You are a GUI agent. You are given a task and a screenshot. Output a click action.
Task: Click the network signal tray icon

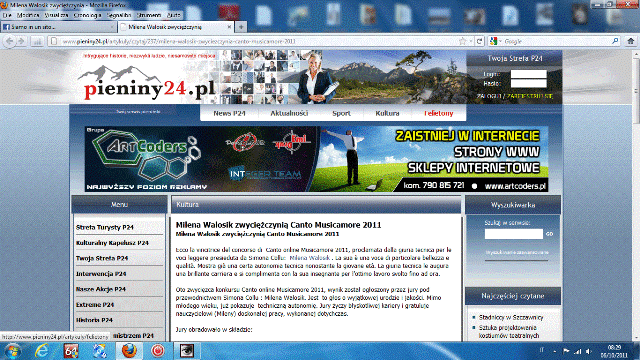(577, 351)
